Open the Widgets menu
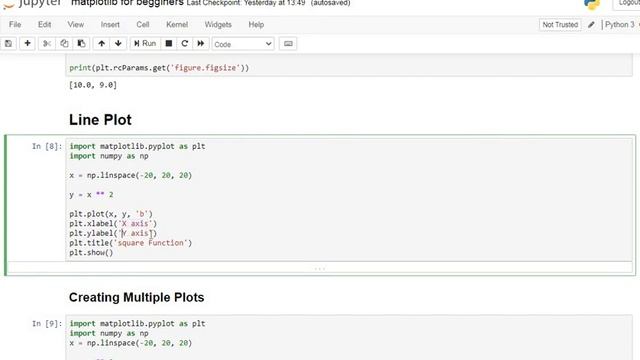 (218, 24)
